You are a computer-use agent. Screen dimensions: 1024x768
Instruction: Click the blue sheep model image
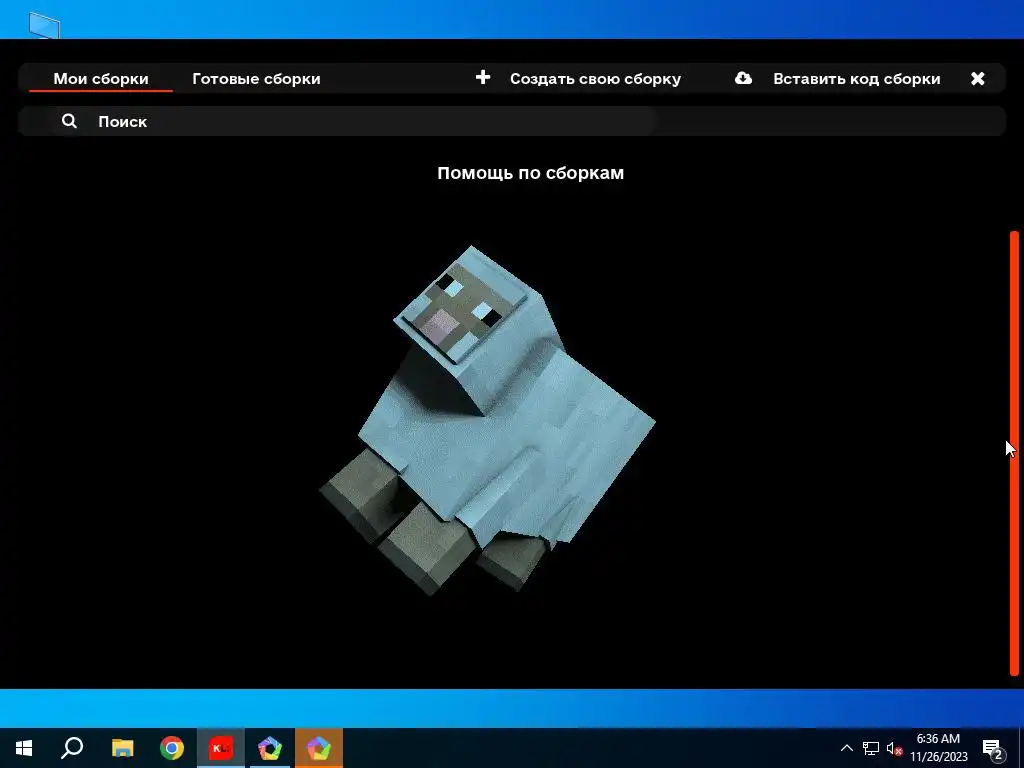point(487,420)
